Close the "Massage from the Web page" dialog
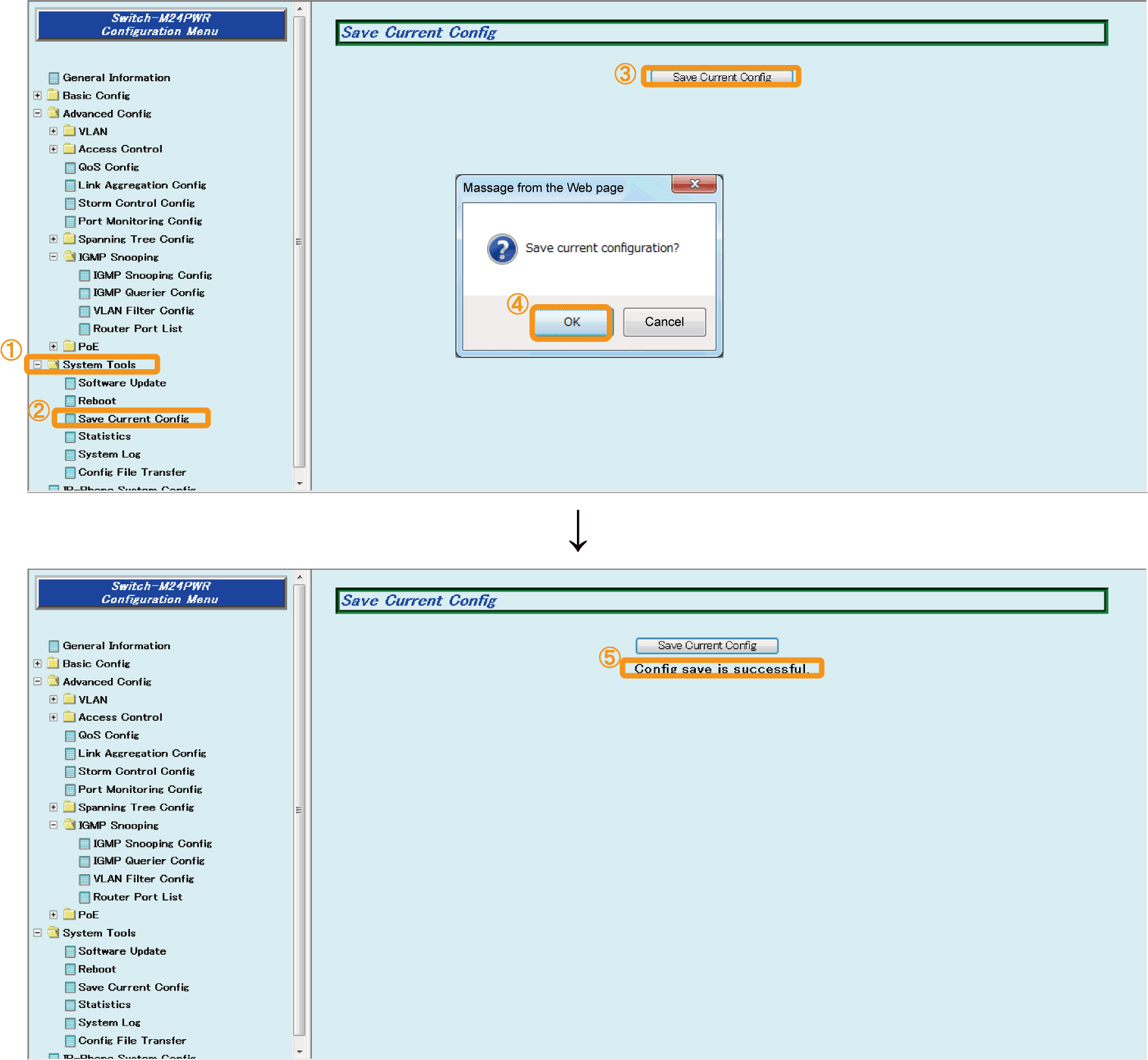The image size is (1148, 1060). tap(694, 184)
